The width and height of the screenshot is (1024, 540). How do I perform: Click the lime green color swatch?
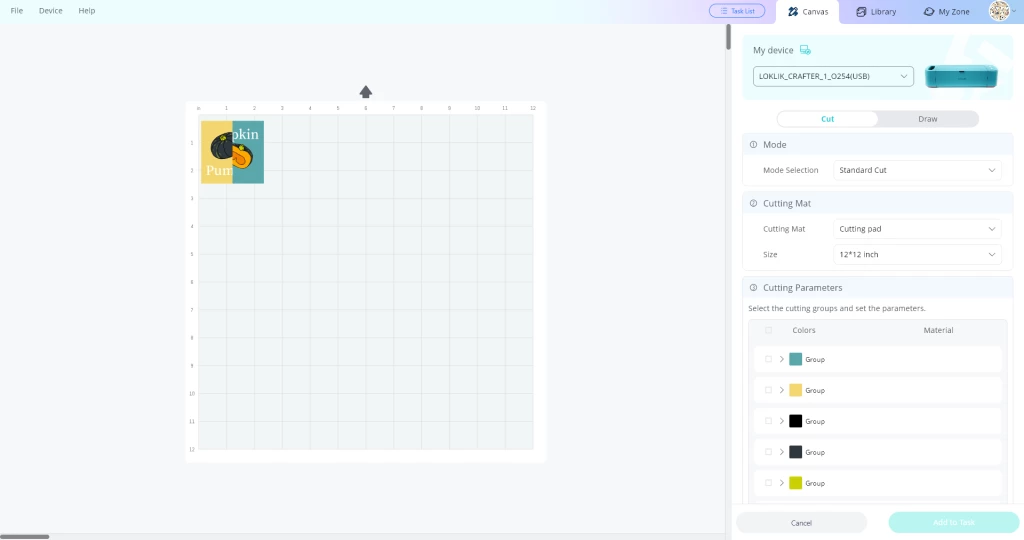click(x=795, y=483)
